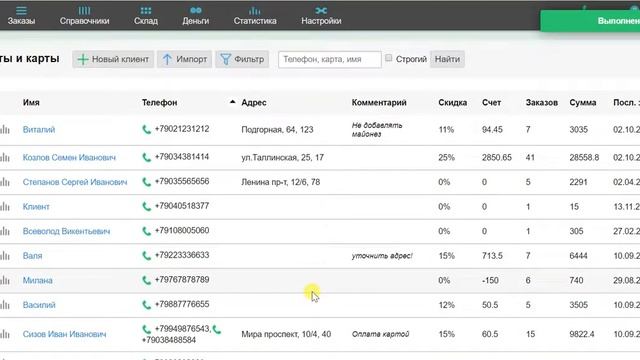This screenshot has width=640, height=360.
Task: Open statistics icon for Клиент row
Action: (x=5, y=207)
